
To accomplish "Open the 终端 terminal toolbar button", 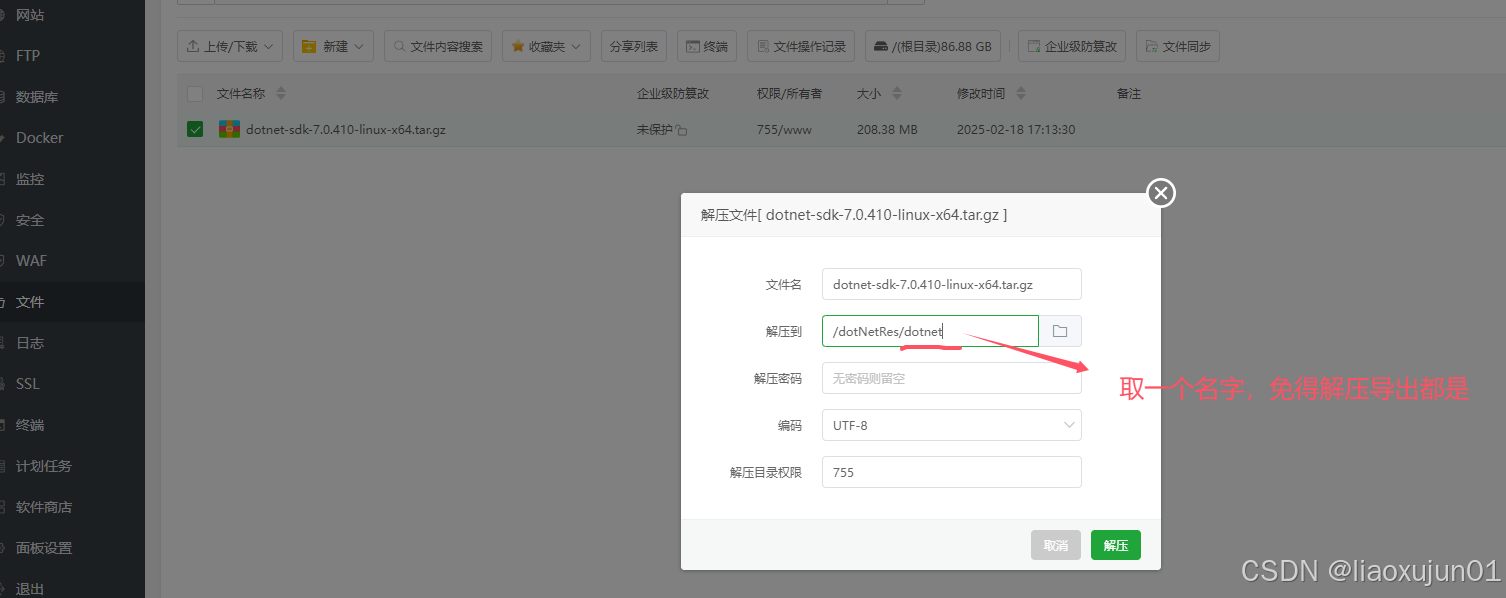I will click(x=707, y=46).
